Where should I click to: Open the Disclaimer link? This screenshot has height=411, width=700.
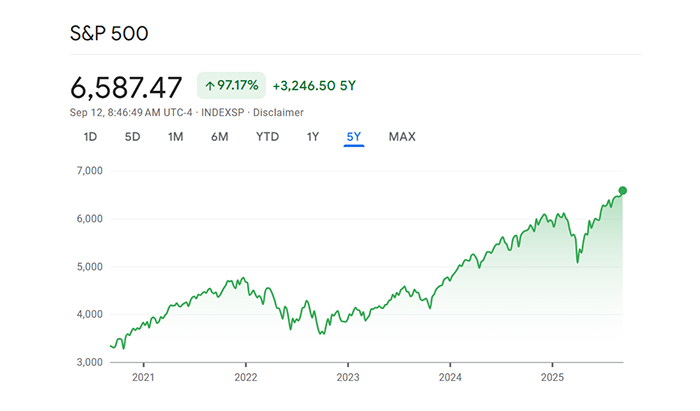click(x=280, y=113)
